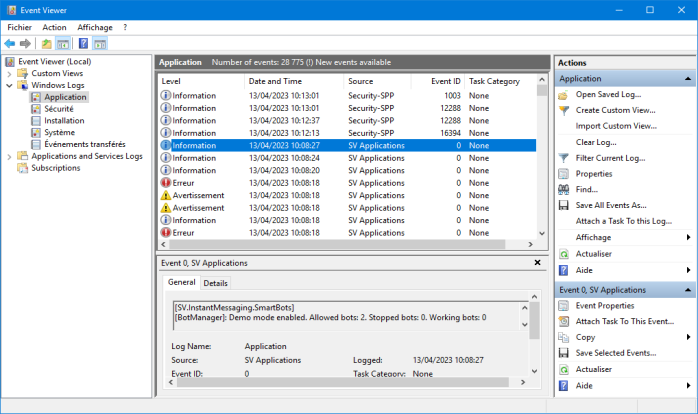Click the Back arrow toolbar icon

tap(9, 44)
